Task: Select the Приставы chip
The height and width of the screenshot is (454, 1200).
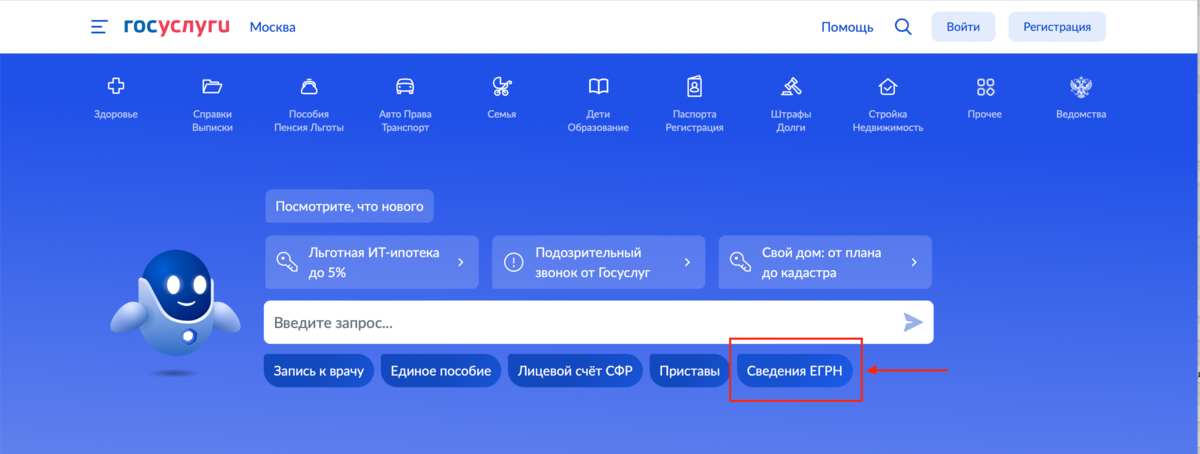Action: [690, 371]
